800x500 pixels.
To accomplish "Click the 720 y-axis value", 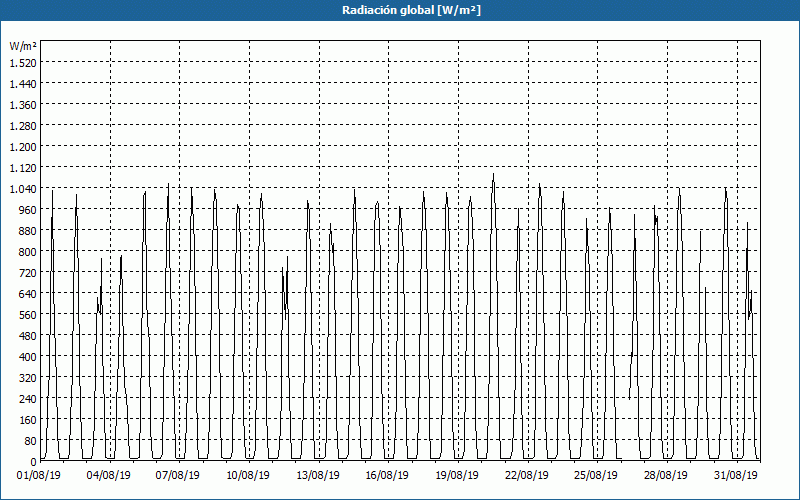I will tap(28, 273).
